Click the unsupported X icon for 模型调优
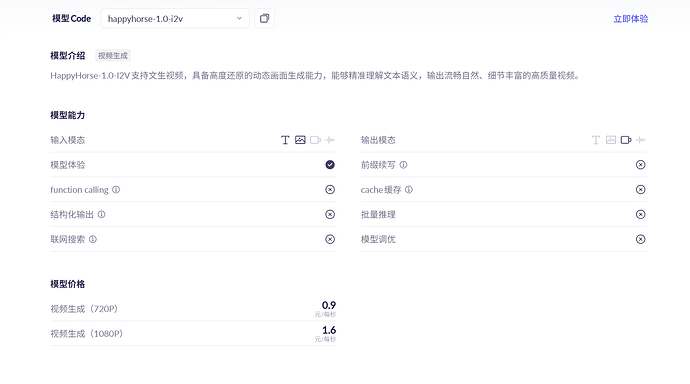Screen dimensions: 690x384 pos(641,239)
